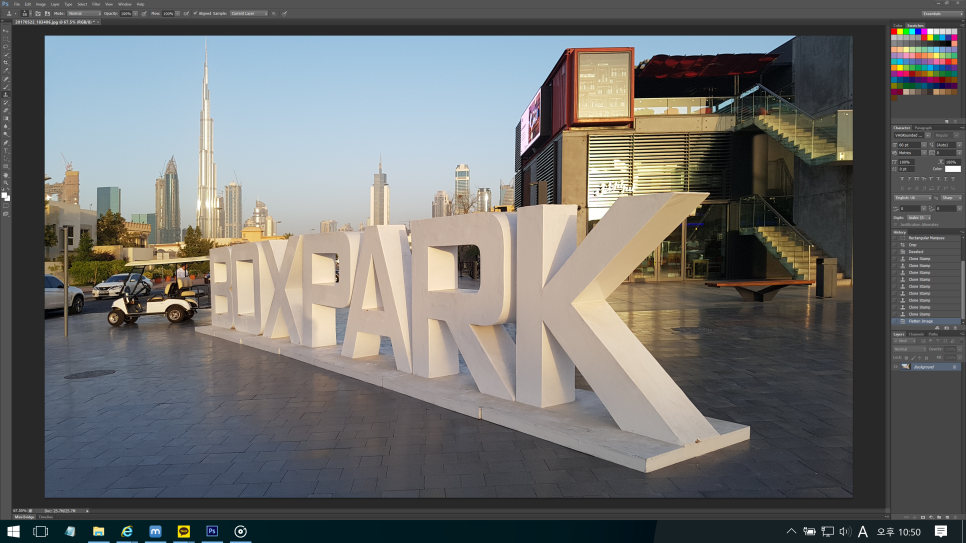The width and height of the screenshot is (966, 543).
Task: Click the Opacity value field in options bar
Action: click(126, 14)
